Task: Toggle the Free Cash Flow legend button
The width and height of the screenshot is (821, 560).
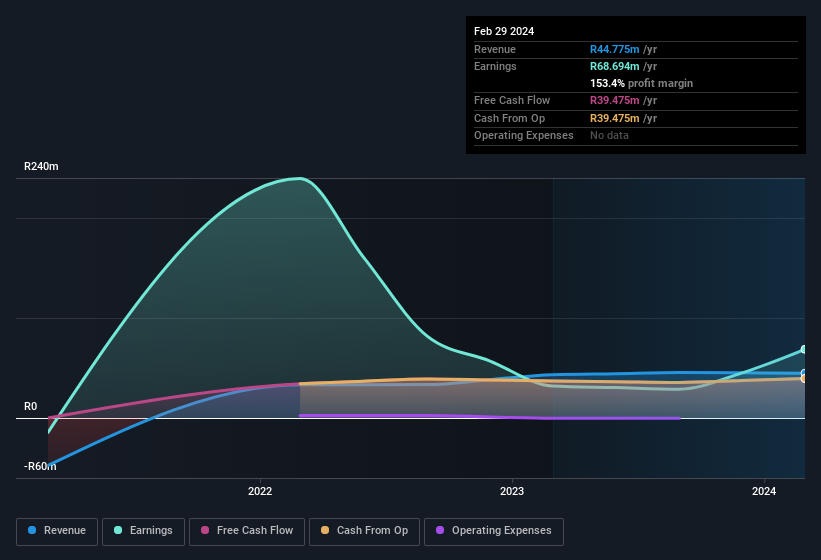Action: pyautogui.click(x=247, y=532)
